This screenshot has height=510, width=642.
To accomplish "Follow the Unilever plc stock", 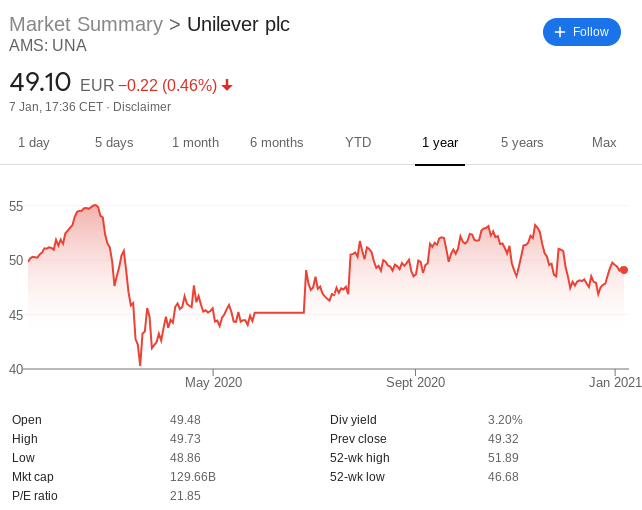I will (582, 32).
